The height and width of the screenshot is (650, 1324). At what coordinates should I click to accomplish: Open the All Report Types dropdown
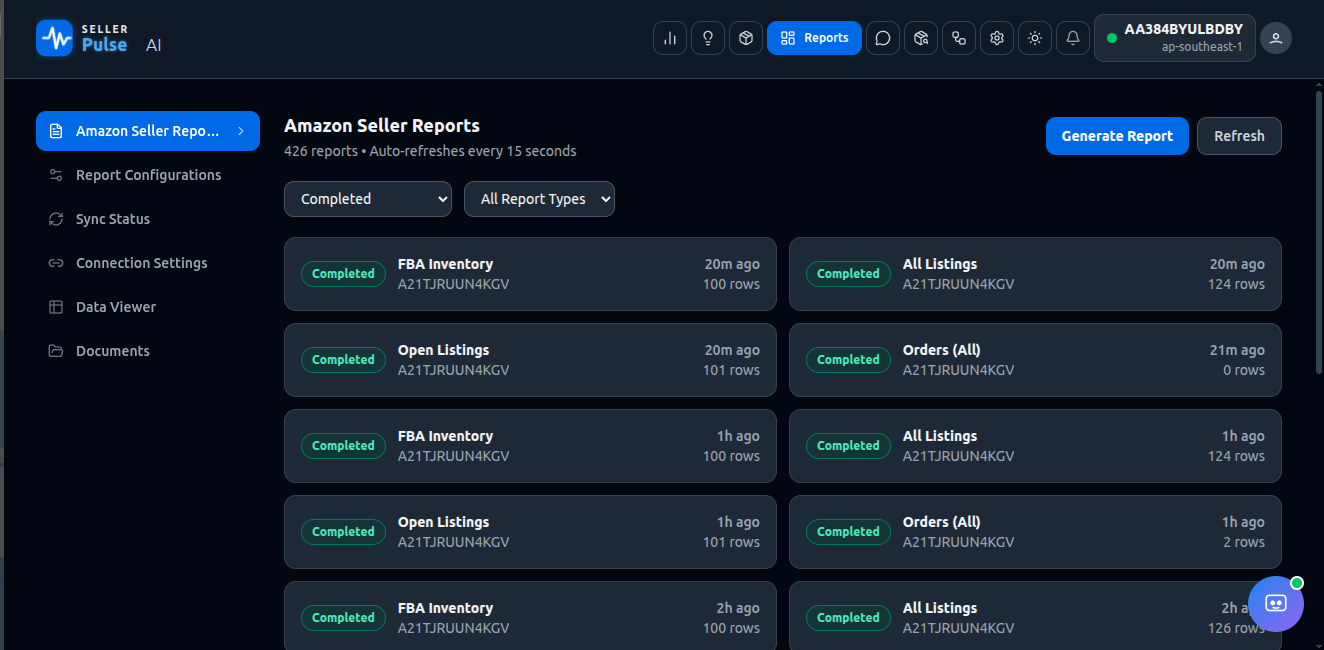(539, 199)
